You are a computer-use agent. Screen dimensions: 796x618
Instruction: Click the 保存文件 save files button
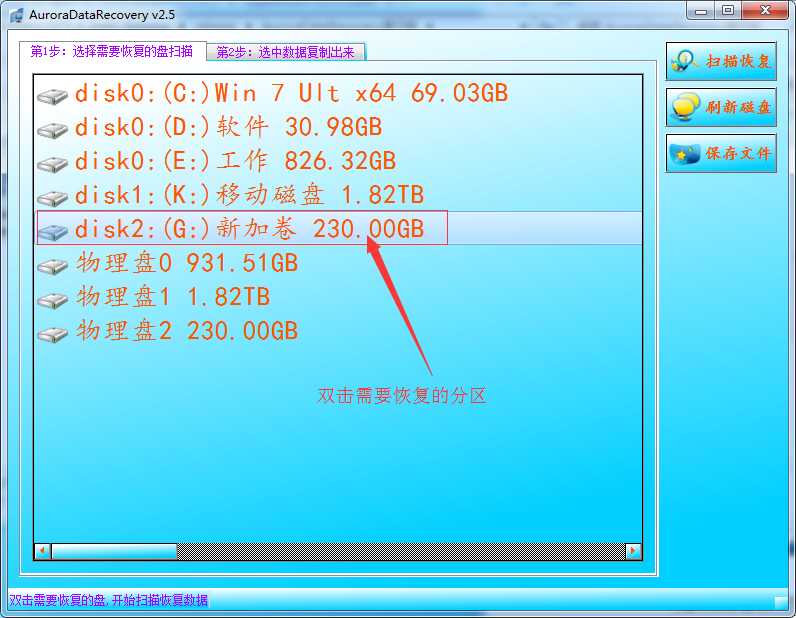721,153
